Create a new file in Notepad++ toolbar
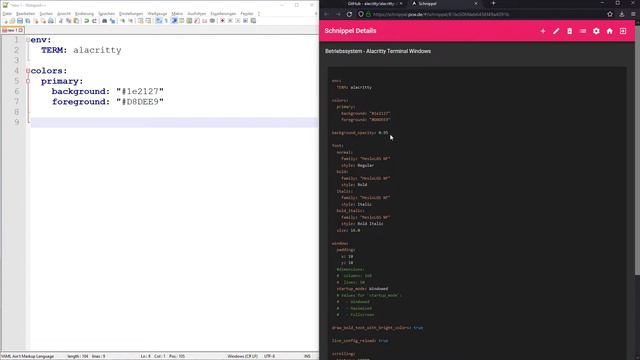This screenshot has width=640, height=360. click(x=5, y=20)
